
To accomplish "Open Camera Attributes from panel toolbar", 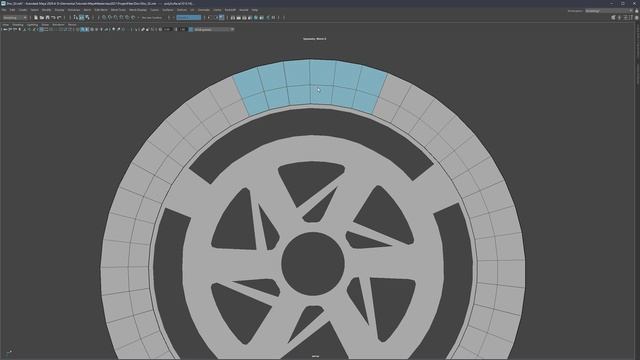I will pos(15,29).
